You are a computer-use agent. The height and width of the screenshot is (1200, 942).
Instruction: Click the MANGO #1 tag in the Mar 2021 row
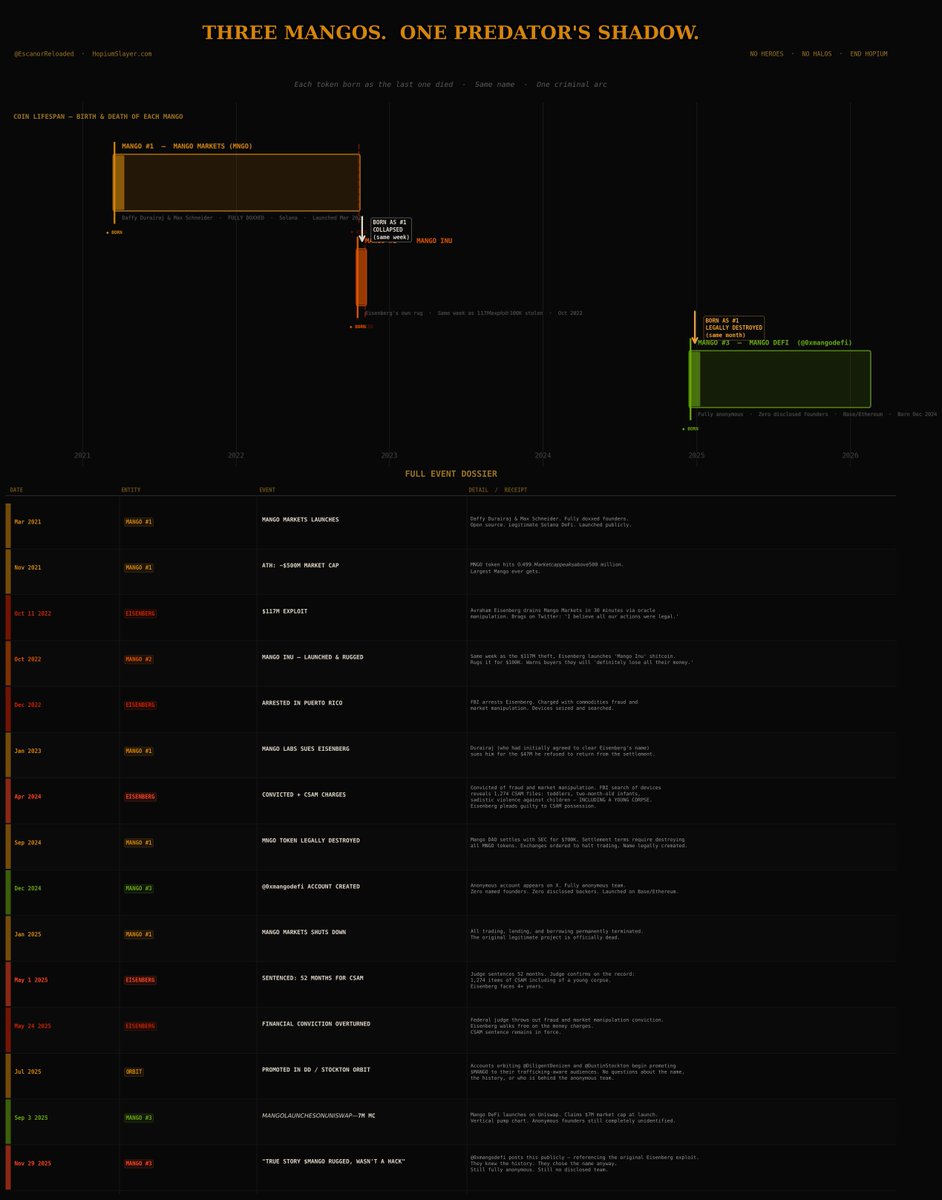(139, 521)
